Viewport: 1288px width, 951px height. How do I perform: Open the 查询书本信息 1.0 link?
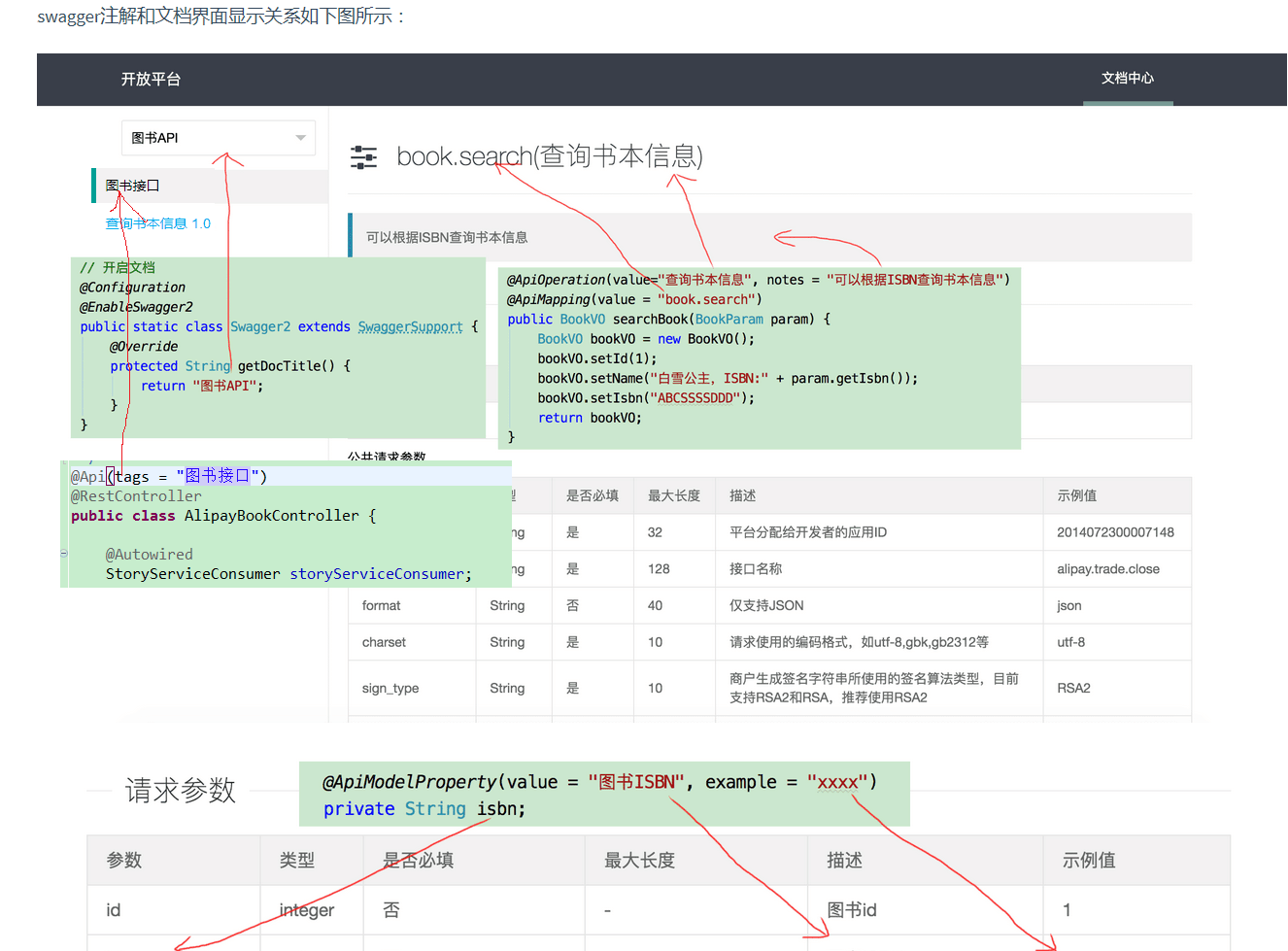[157, 223]
